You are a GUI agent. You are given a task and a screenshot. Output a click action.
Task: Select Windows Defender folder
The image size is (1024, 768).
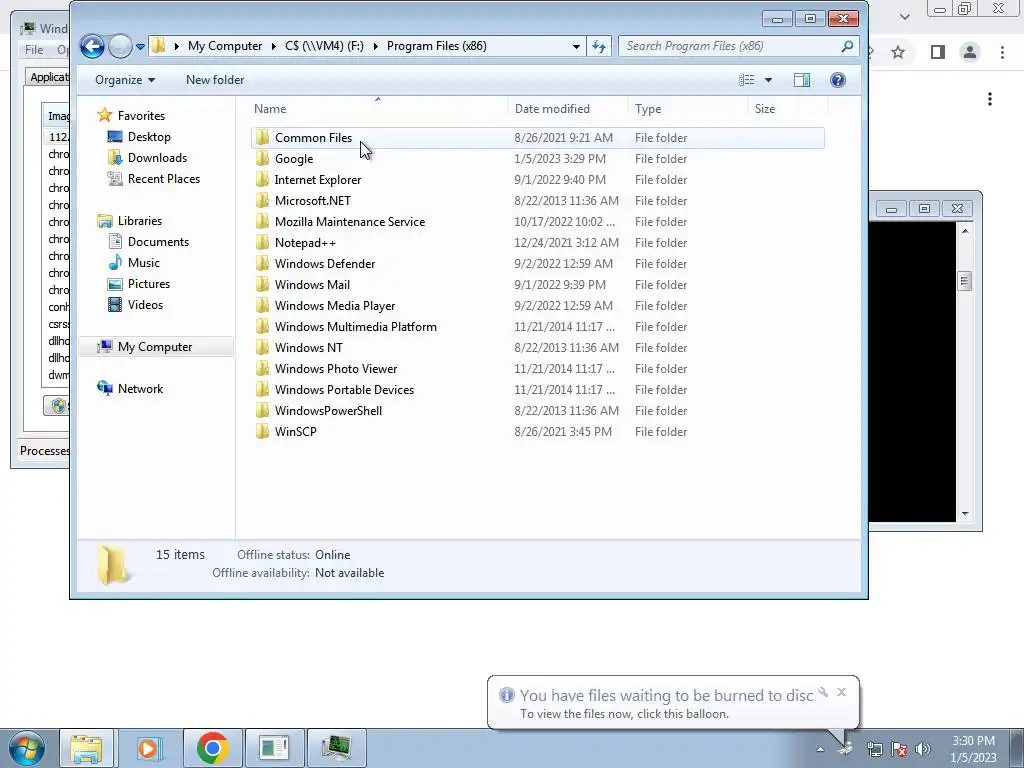tap(325, 264)
